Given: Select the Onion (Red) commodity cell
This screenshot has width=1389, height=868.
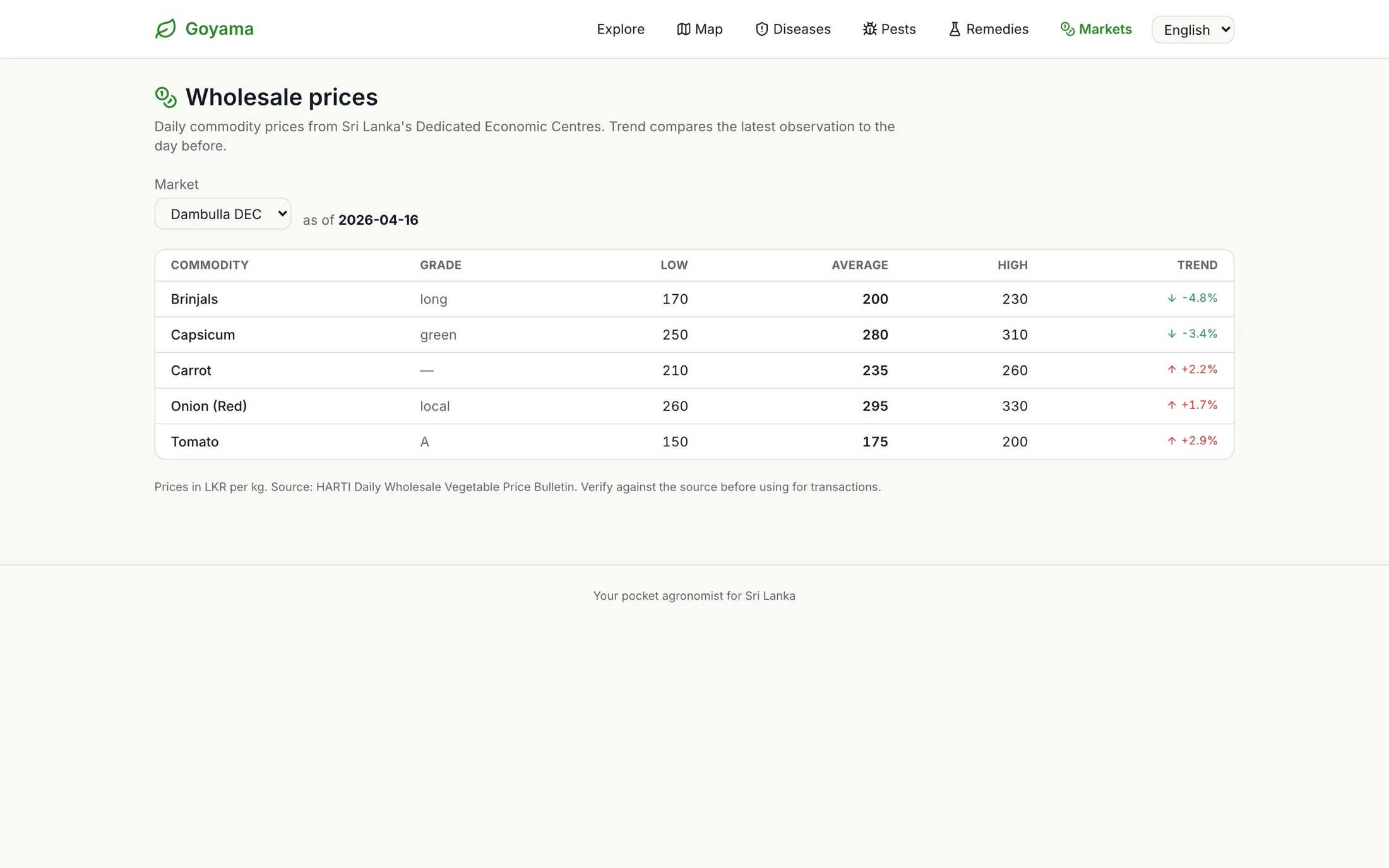Looking at the screenshot, I should coord(208,406).
